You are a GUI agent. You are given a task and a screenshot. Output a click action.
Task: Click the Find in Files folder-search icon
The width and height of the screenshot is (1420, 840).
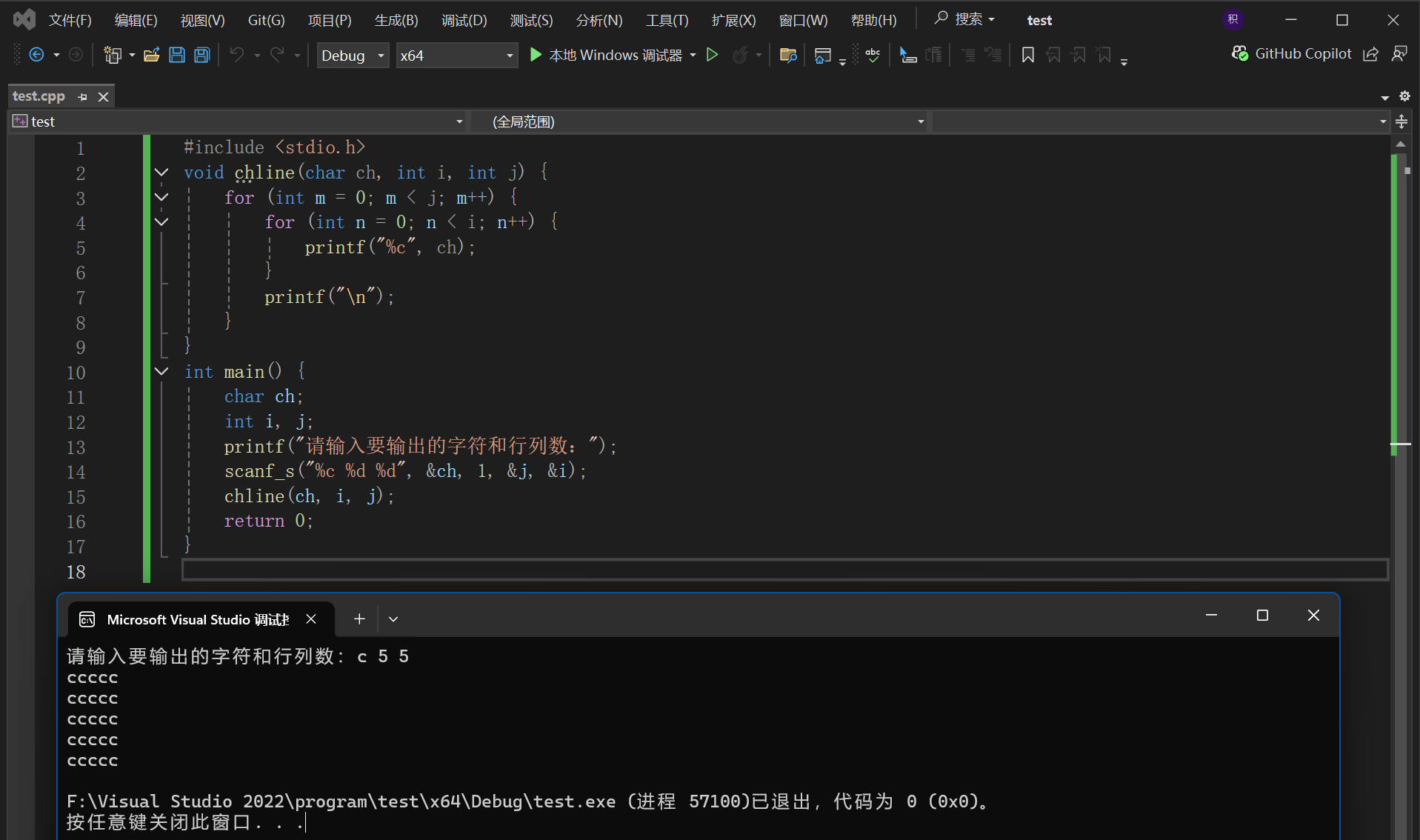[x=788, y=55]
